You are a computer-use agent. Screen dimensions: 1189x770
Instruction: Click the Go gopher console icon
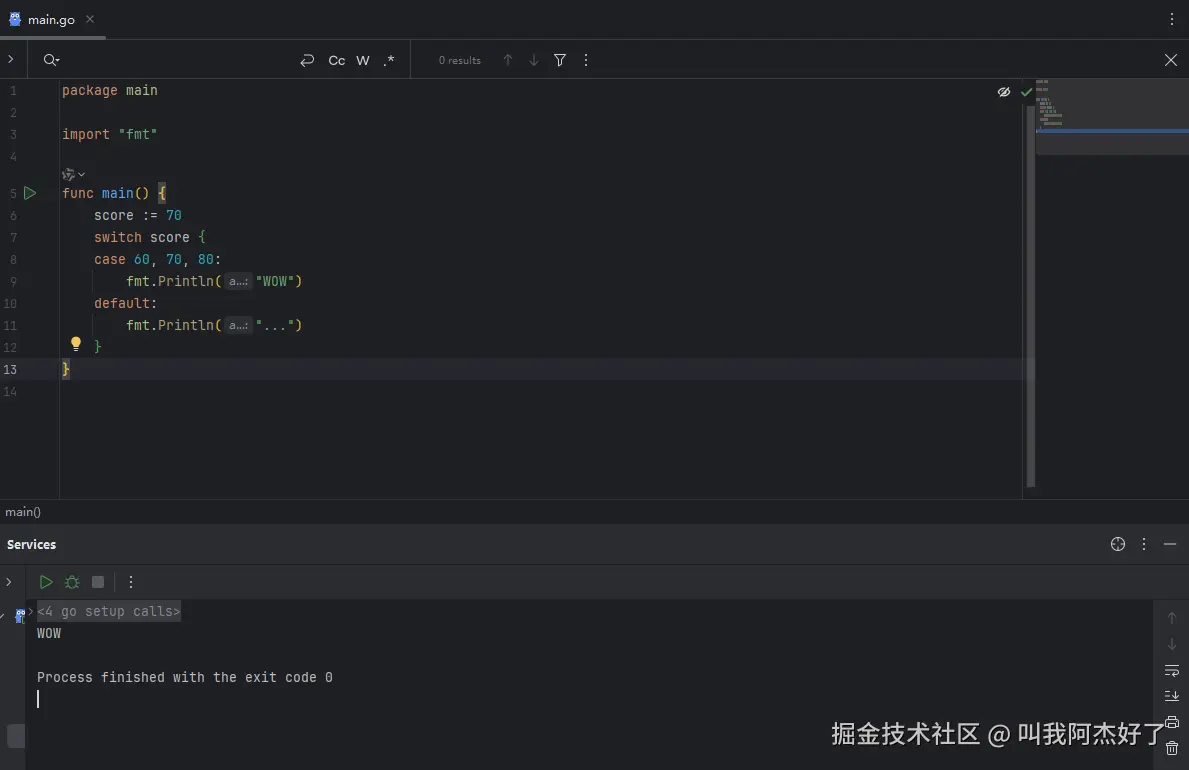tap(20, 615)
